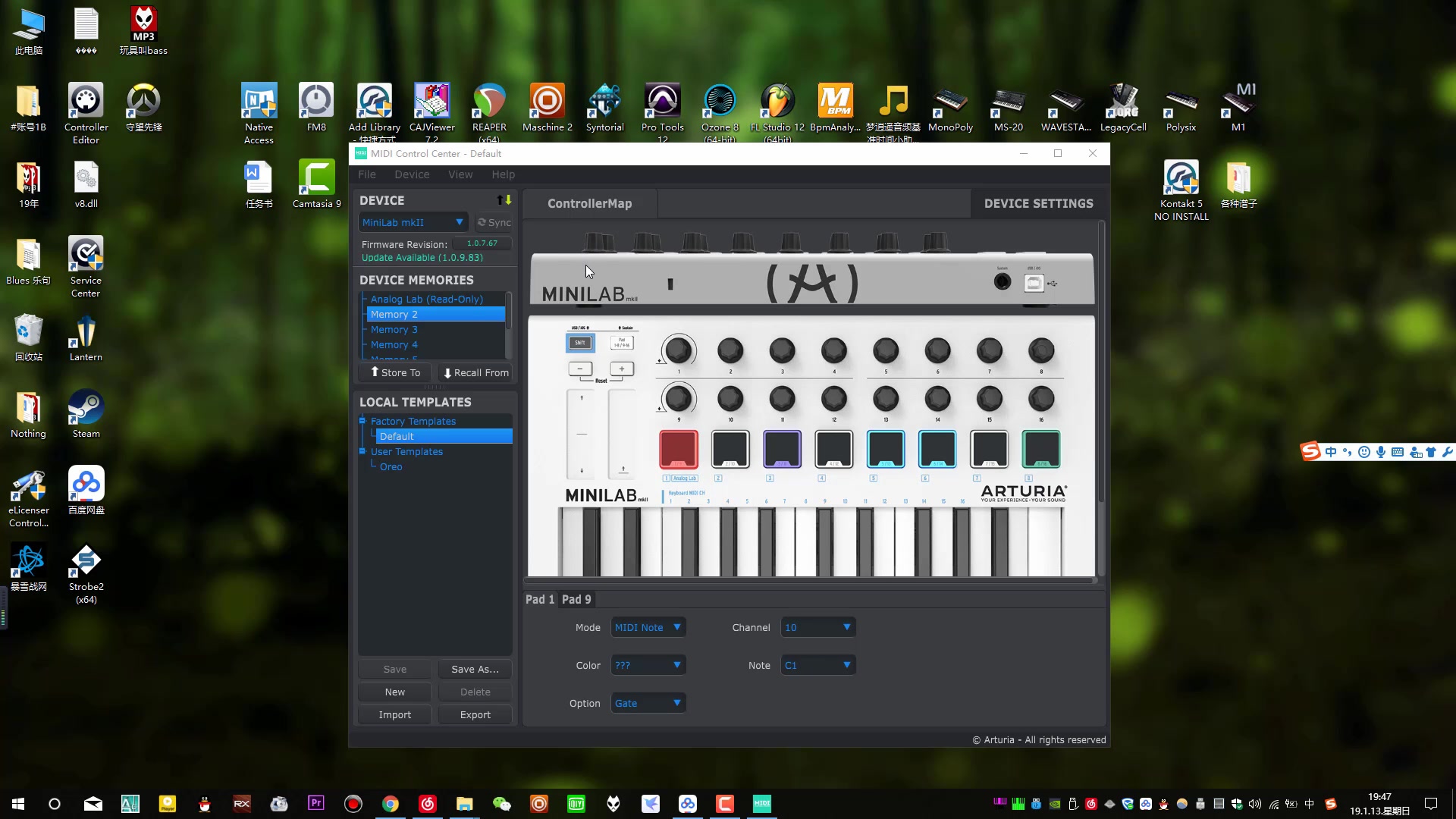Screen dimensions: 1456x819
Task: Click the Sync button
Action: pos(494,222)
